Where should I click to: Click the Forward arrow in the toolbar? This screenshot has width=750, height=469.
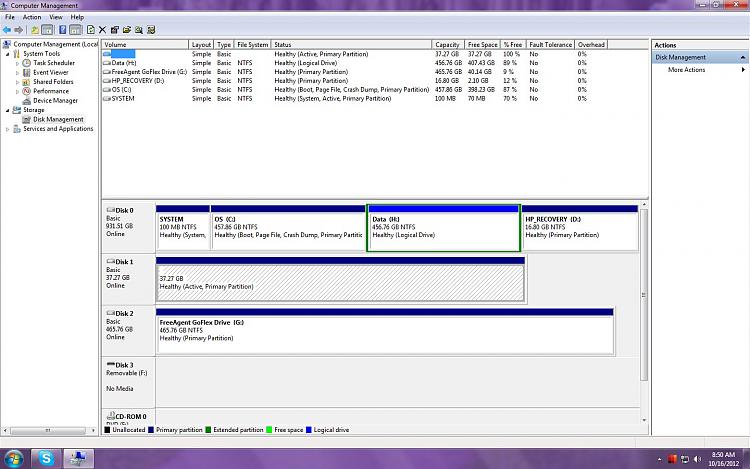pyautogui.click(x=19, y=30)
